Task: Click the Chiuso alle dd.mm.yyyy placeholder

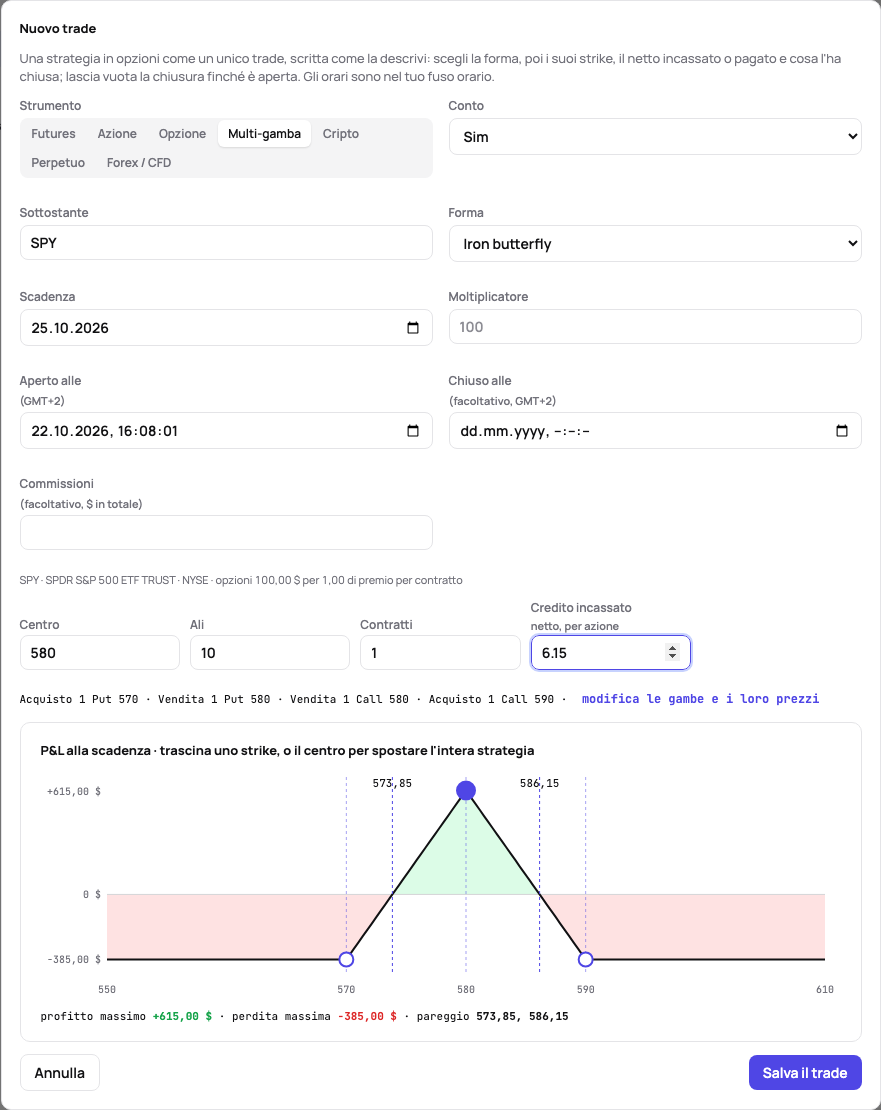Action: pyautogui.click(x=525, y=431)
